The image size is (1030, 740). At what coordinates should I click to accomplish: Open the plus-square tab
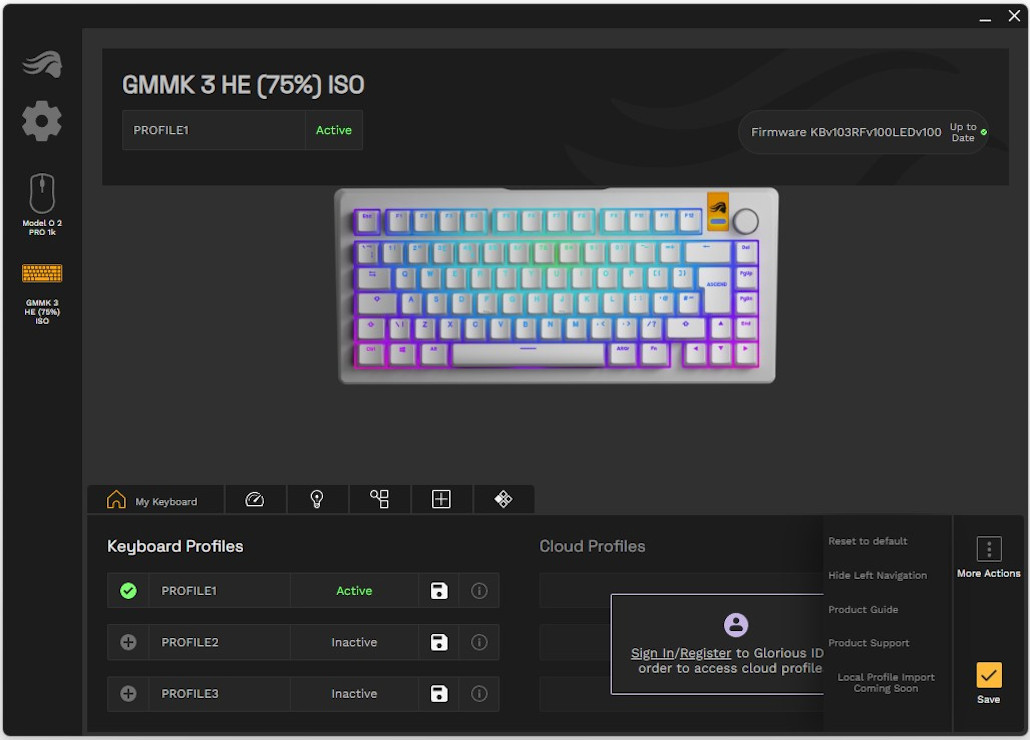click(441, 500)
